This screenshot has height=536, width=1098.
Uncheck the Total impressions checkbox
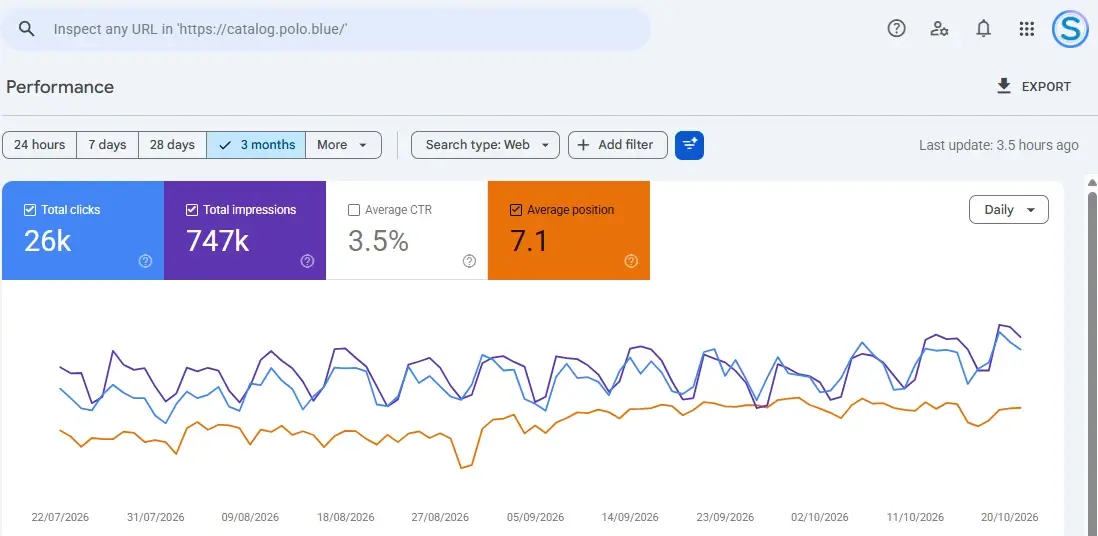tap(191, 209)
